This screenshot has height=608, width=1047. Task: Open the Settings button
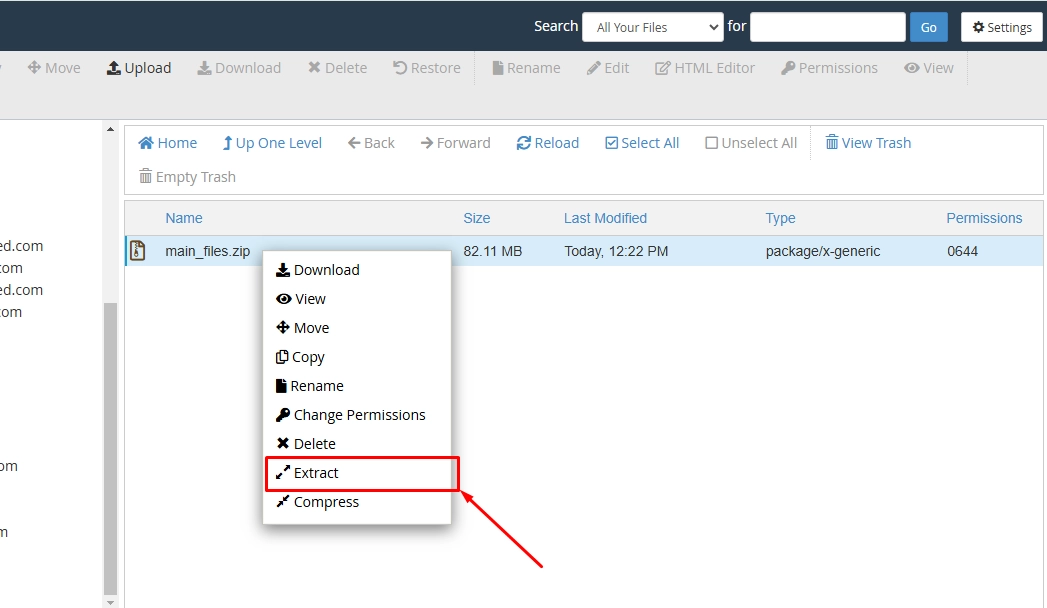coord(1002,27)
